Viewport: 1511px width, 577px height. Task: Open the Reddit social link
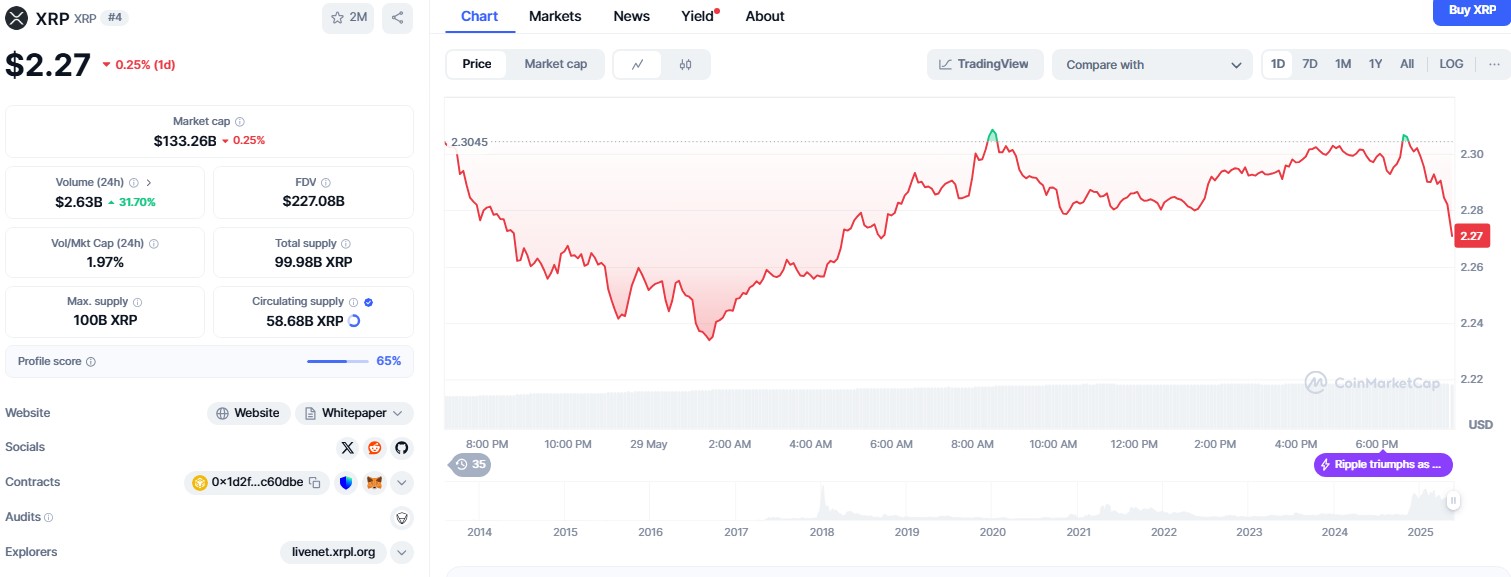click(375, 448)
